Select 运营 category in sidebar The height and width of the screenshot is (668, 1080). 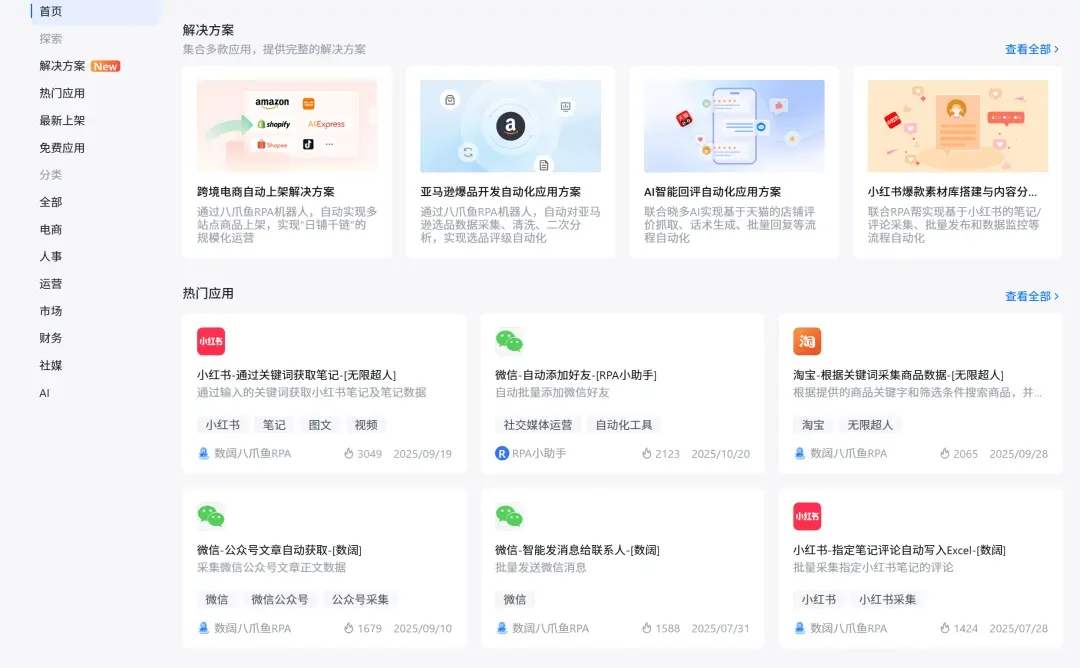coord(50,284)
